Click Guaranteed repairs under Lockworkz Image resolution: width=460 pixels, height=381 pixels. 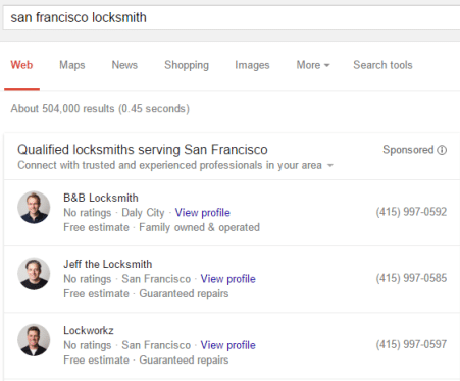(184, 360)
